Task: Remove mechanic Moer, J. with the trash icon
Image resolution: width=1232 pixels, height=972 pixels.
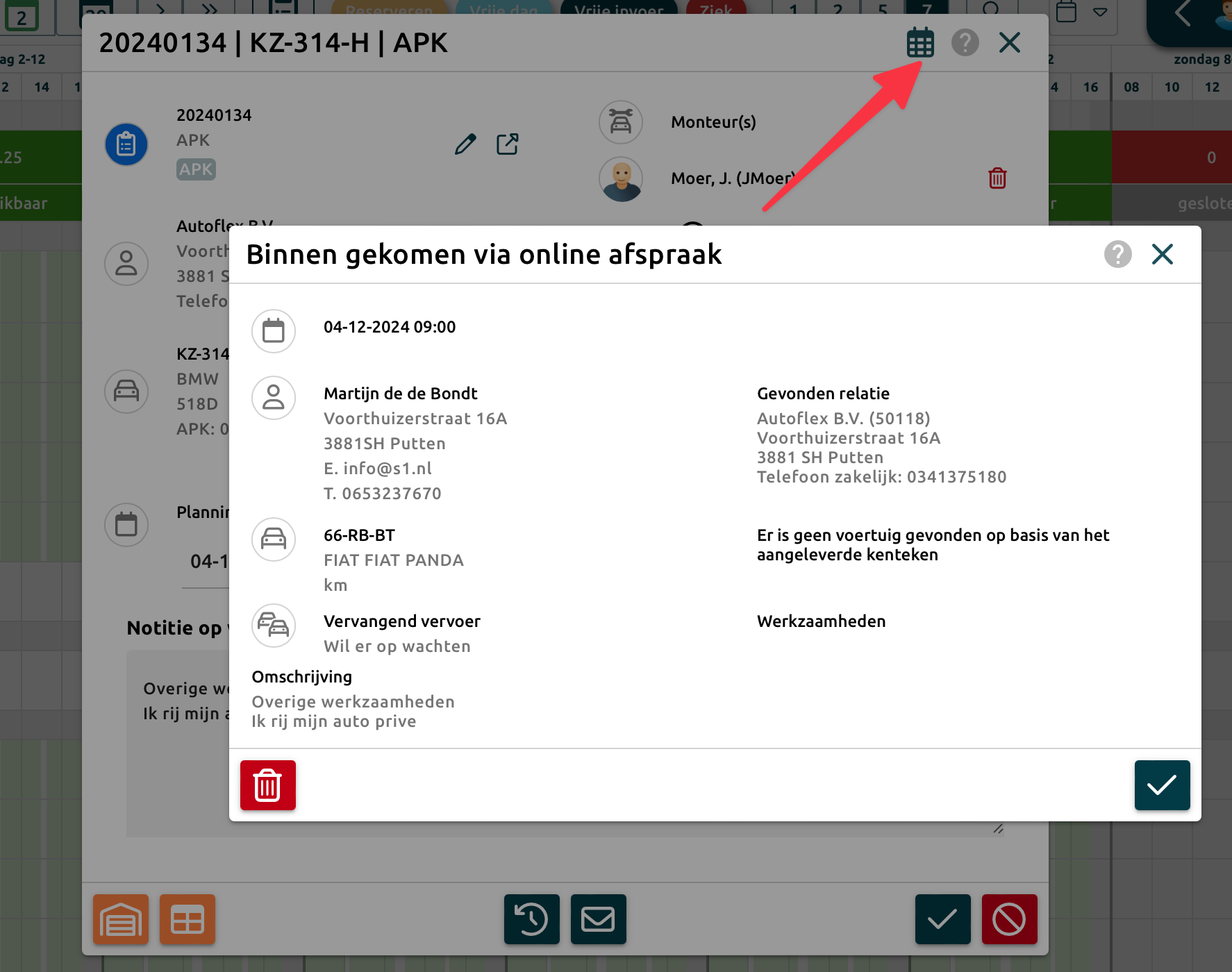Action: coord(997,178)
